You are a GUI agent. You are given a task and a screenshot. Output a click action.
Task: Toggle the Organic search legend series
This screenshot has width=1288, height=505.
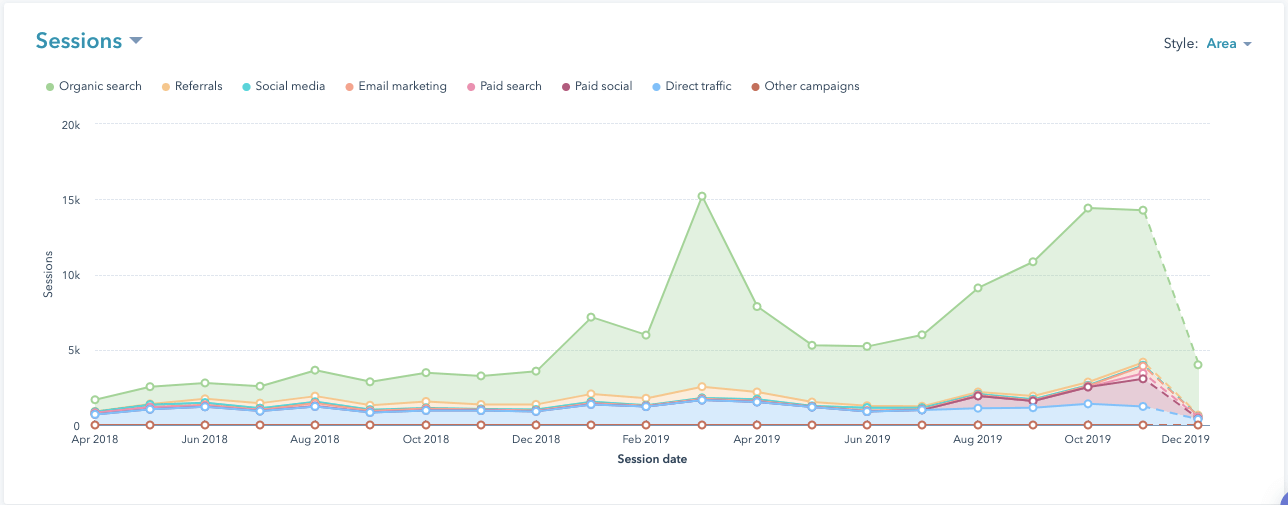pyautogui.click(x=99, y=86)
